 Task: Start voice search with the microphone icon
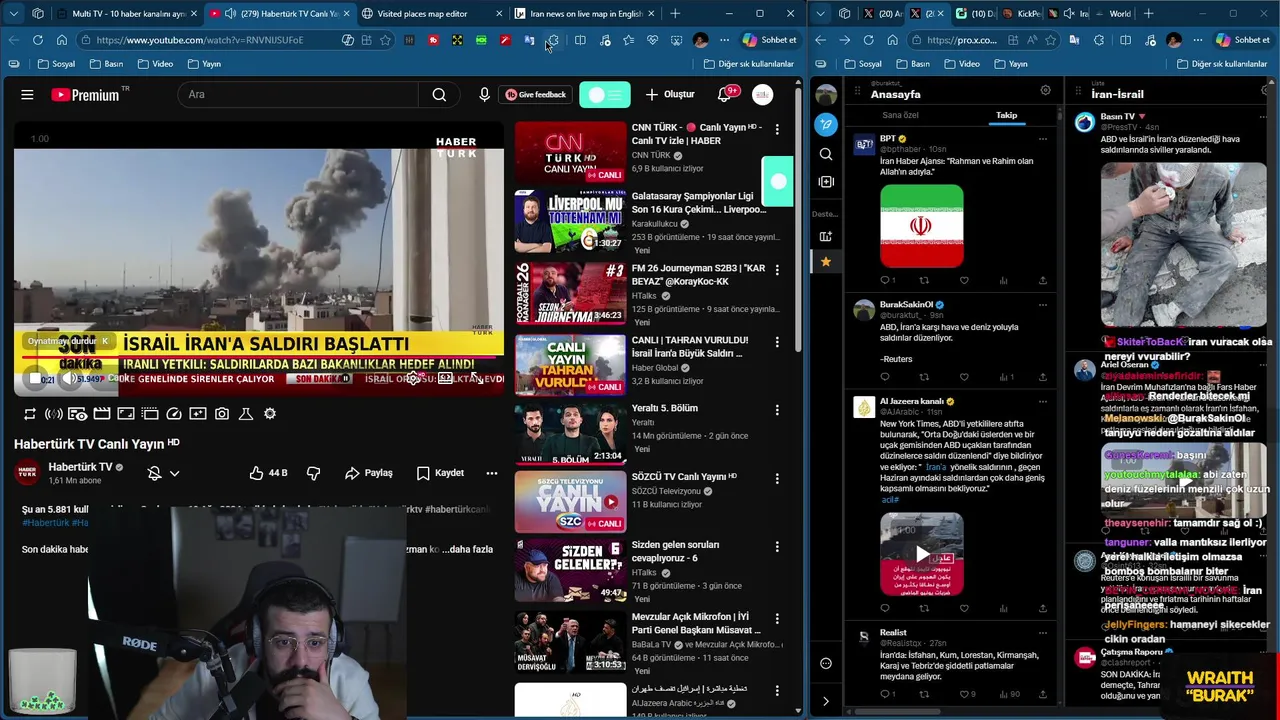(484, 94)
